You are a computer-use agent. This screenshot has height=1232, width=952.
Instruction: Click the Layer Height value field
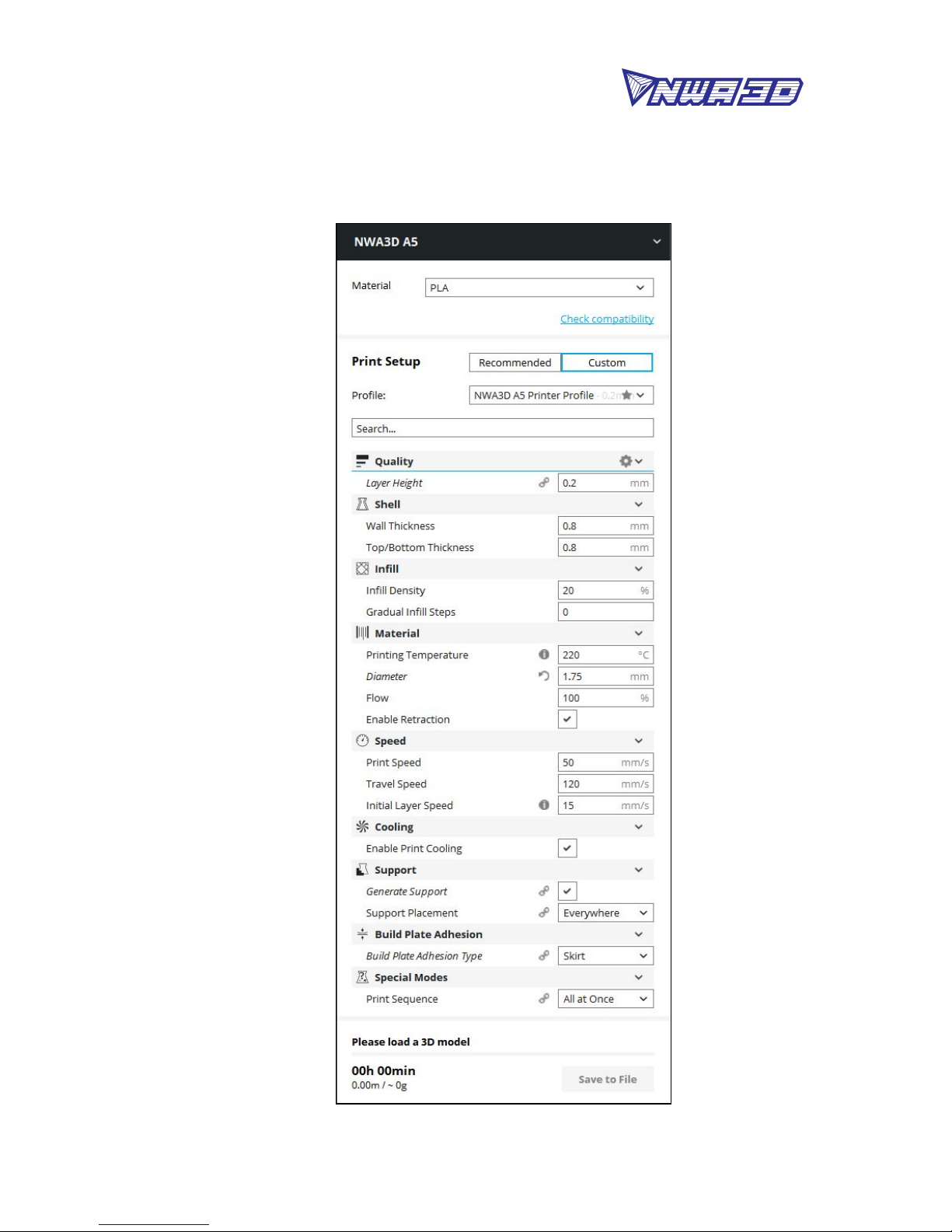pos(605,483)
